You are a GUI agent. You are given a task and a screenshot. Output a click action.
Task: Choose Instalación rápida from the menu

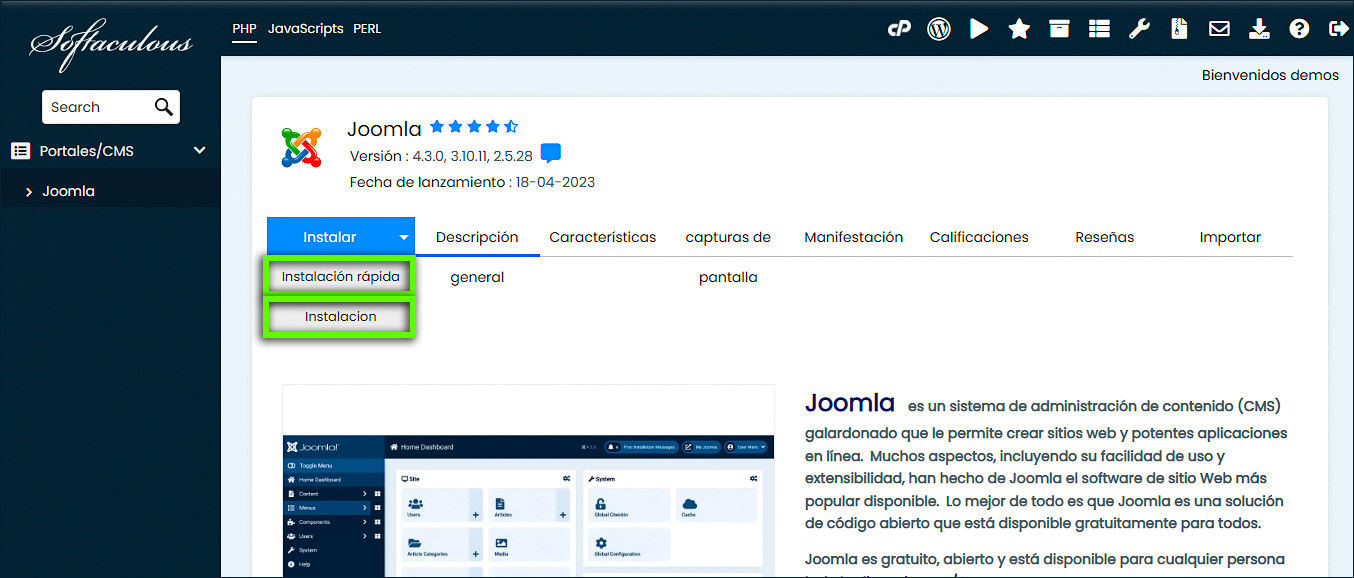pos(338,275)
